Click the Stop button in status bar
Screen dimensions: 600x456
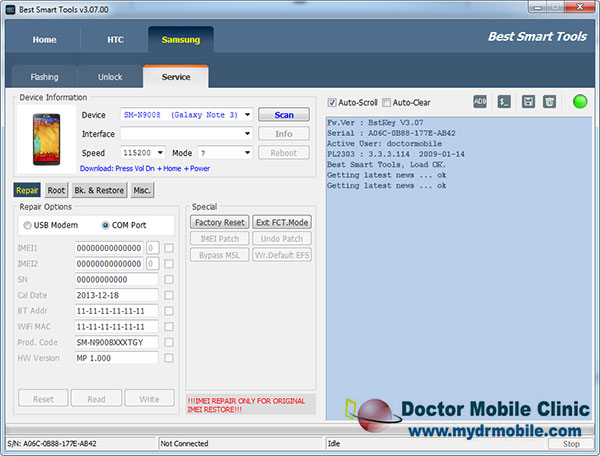point(571,444)
